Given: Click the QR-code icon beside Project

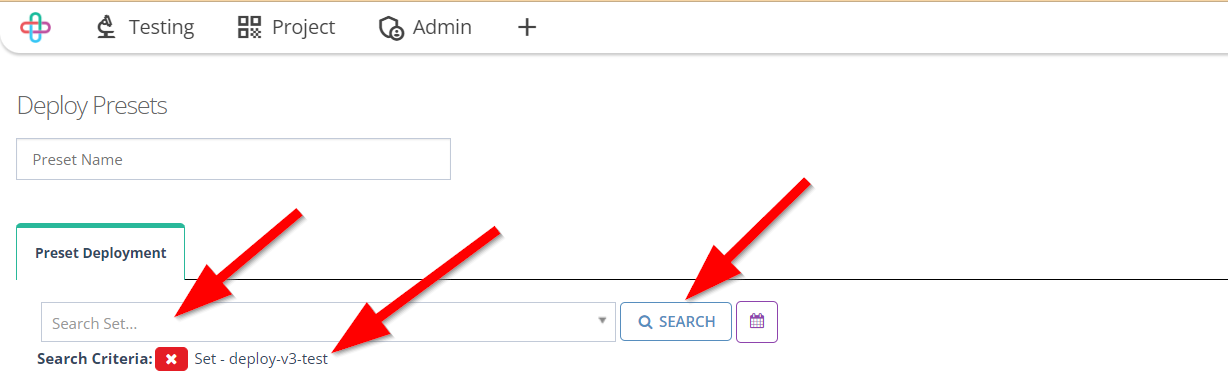Looking at the screenshot, I should coord(249,27).
